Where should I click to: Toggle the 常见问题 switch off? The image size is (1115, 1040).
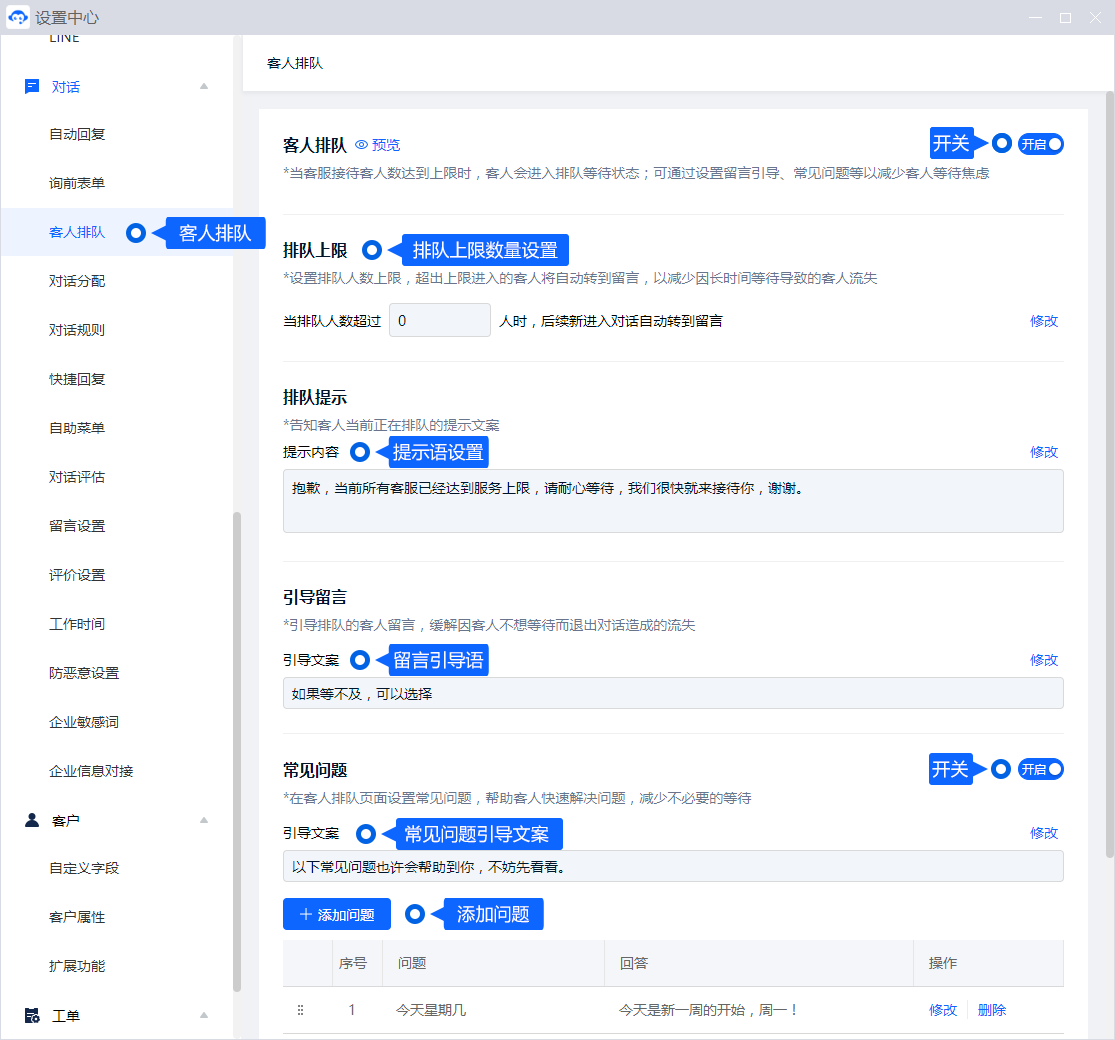[1040, 769]
